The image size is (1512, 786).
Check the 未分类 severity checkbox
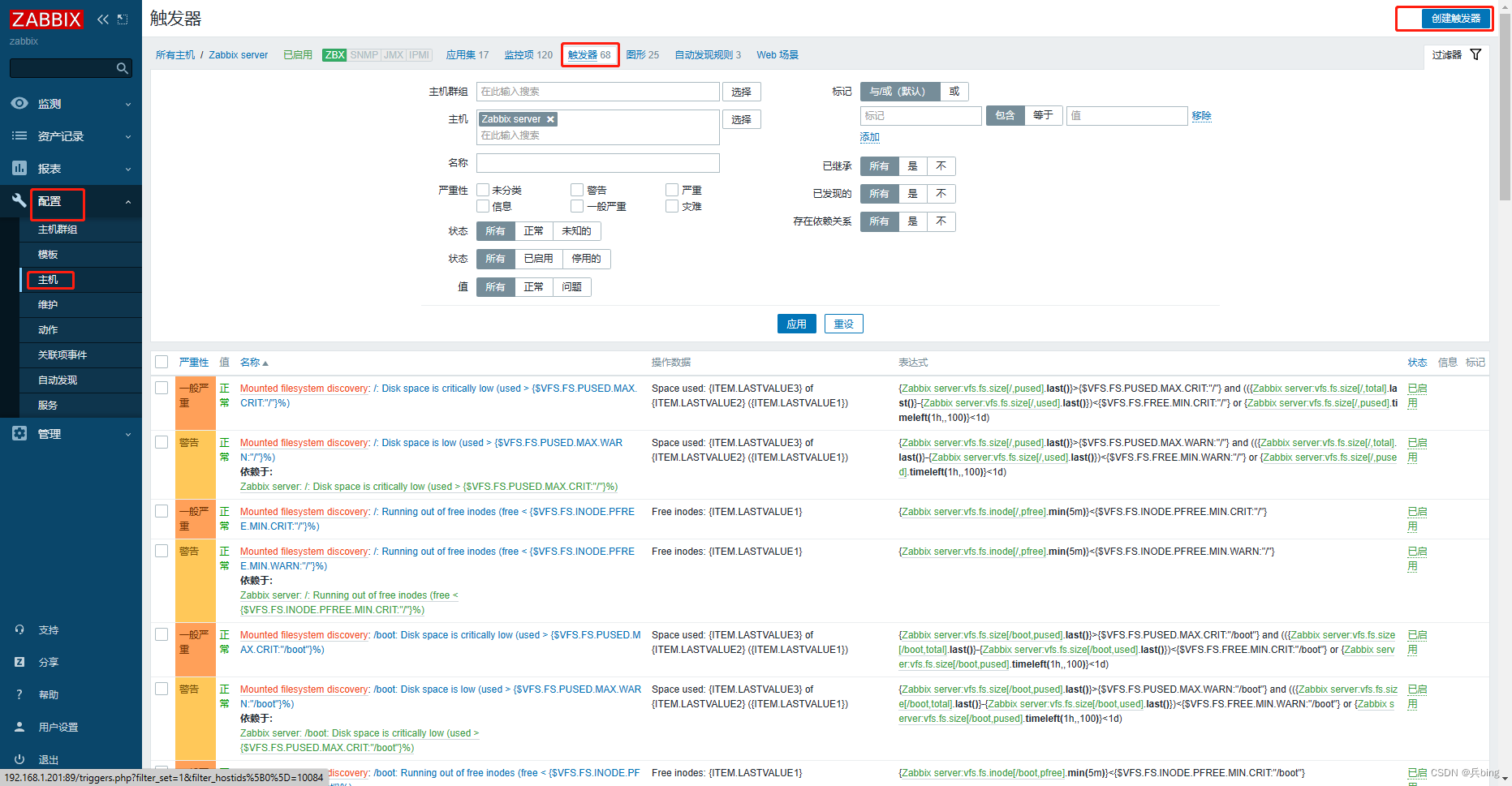(483, 190)
